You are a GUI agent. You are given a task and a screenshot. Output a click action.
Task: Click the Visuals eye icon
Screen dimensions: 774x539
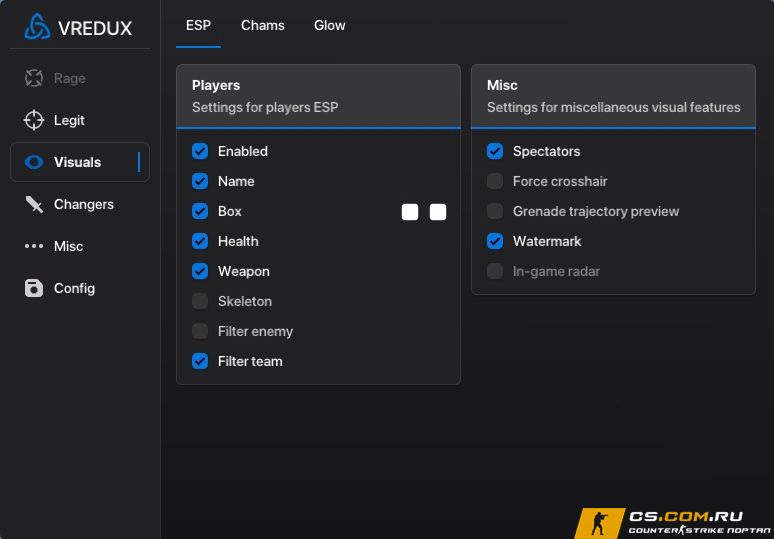coord(34,162)
